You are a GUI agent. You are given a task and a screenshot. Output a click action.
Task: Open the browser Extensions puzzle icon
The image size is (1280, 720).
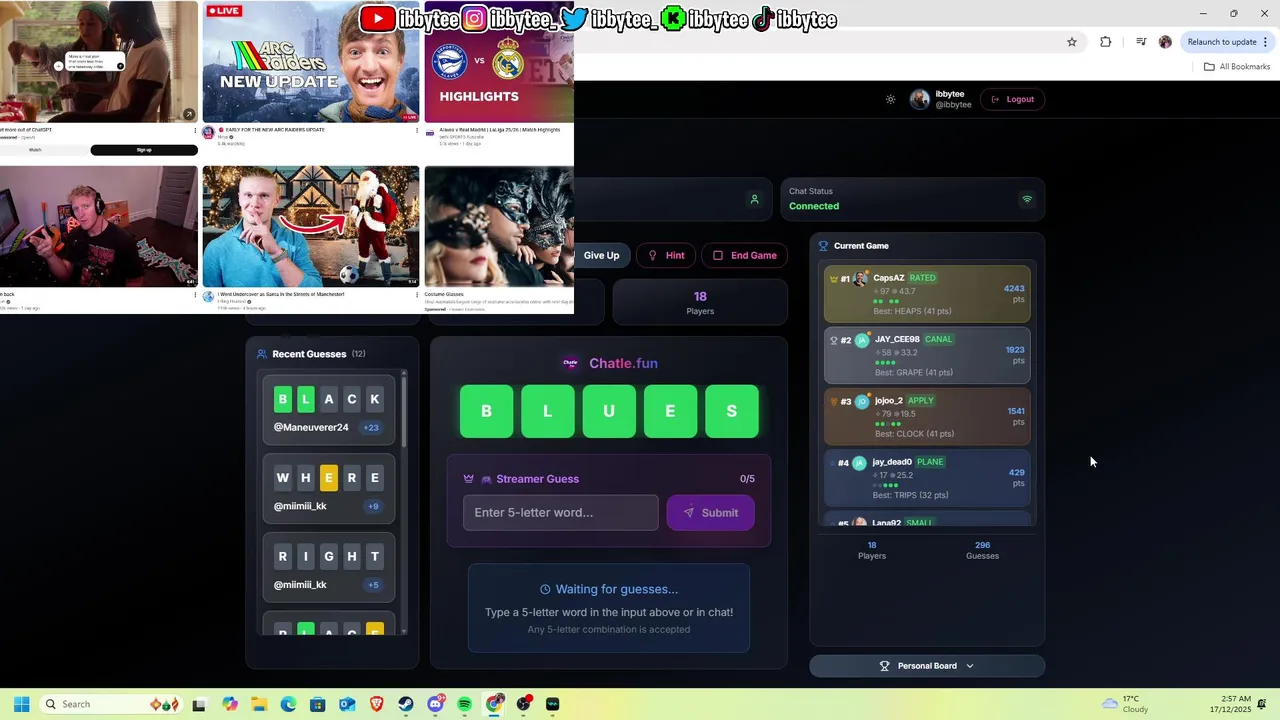point(1105,42)
